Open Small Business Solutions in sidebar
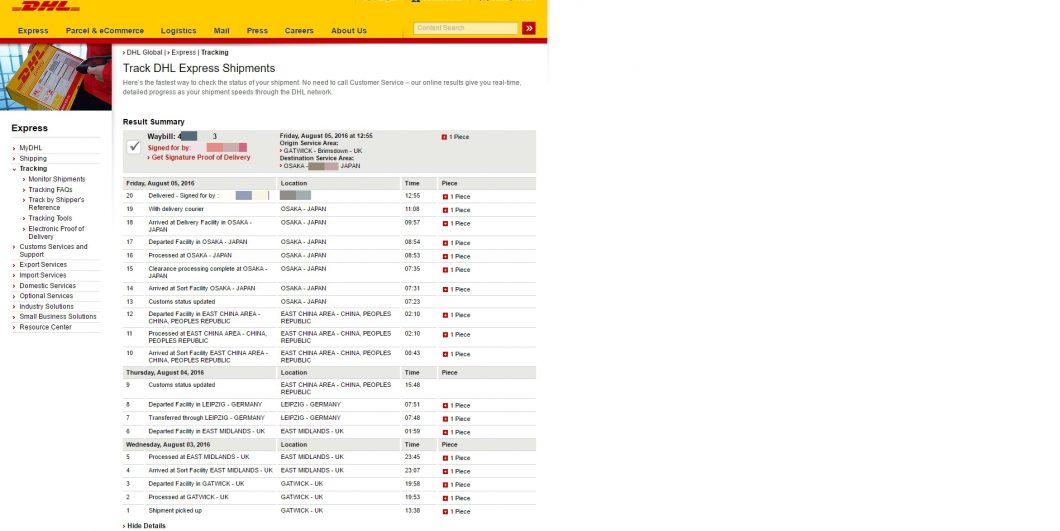This screenshot has height=531, width=1060. [57, 317]
